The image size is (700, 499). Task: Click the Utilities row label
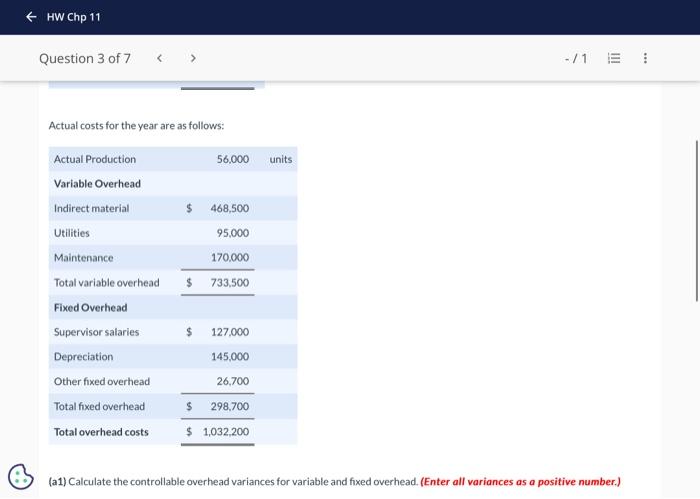pyautogui.click(x=71, y=233)
